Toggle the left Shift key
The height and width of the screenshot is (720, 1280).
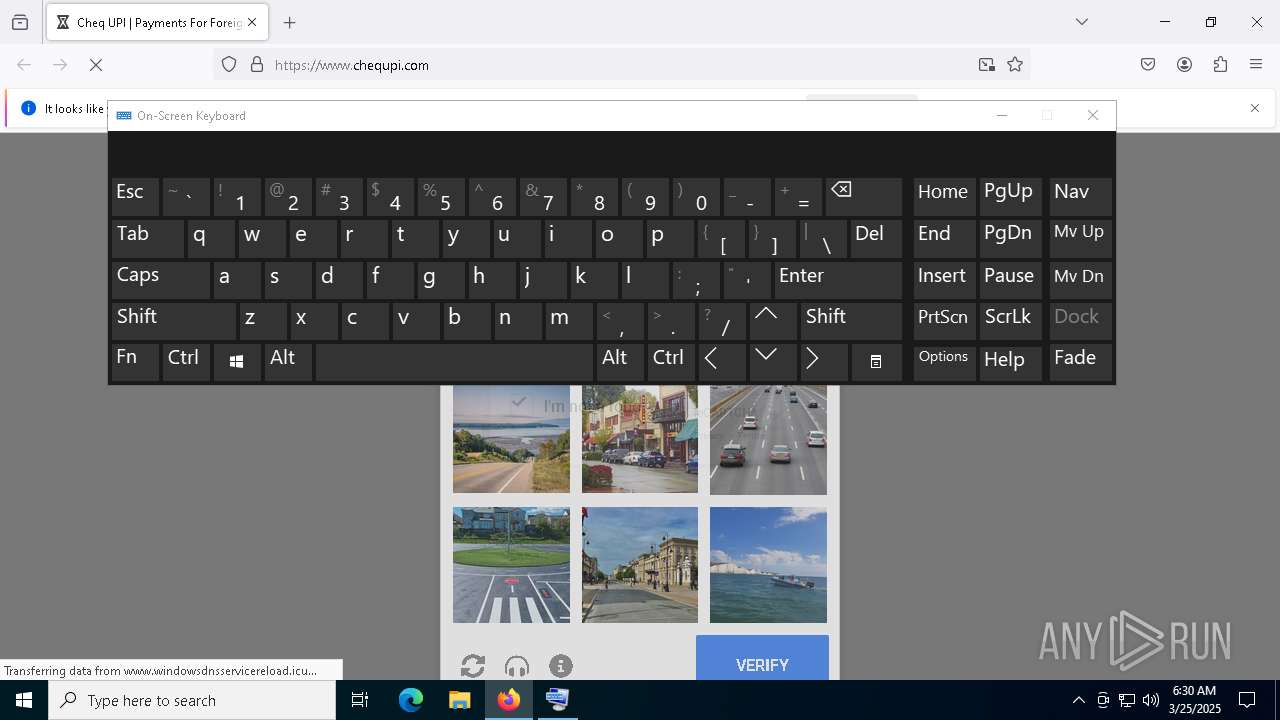[x=173, y=320]
